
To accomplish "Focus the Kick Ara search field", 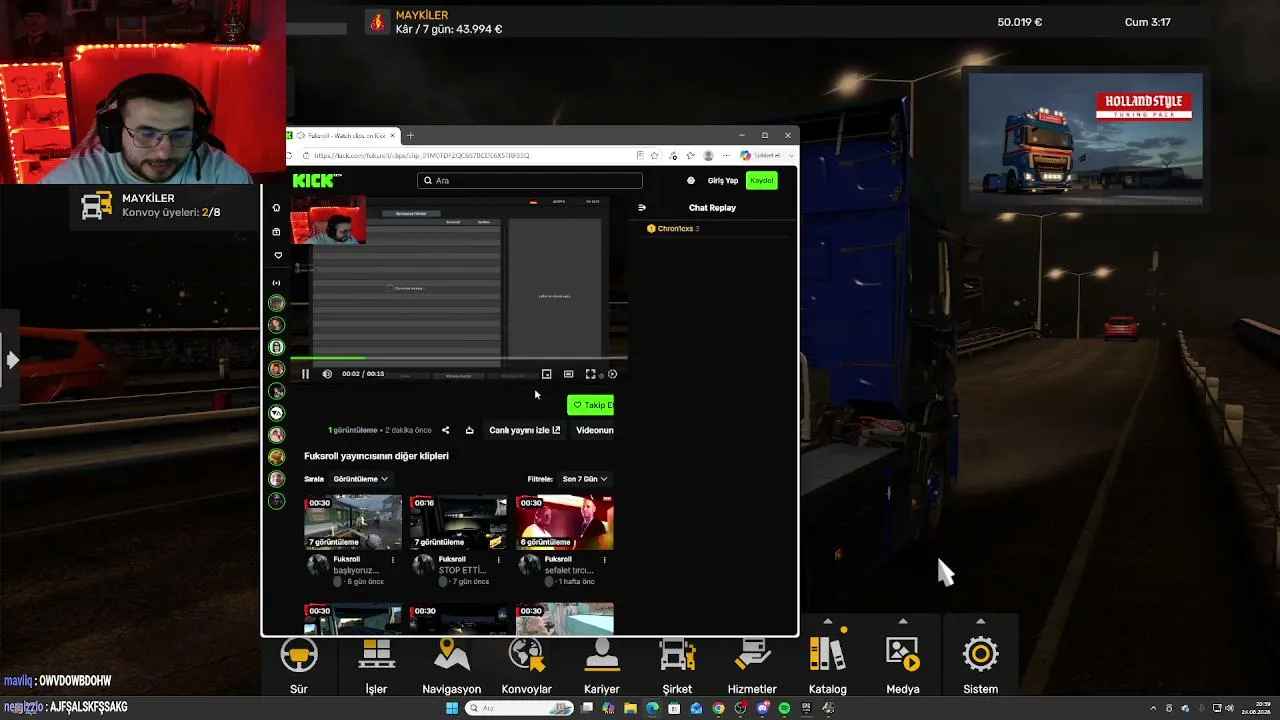I will 530,181.
